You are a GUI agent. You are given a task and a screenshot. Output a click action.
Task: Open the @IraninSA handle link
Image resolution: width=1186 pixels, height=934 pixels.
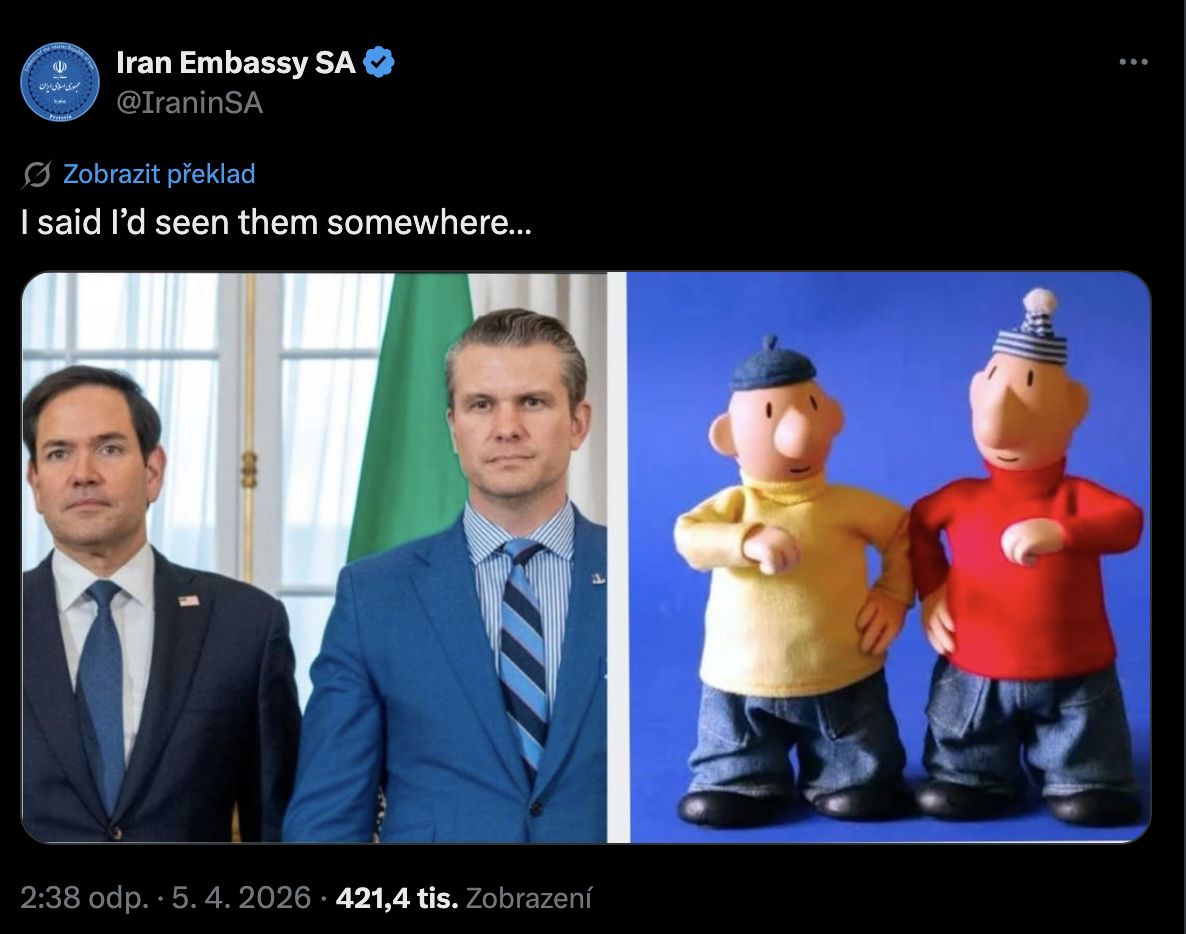tap(190, 102)
